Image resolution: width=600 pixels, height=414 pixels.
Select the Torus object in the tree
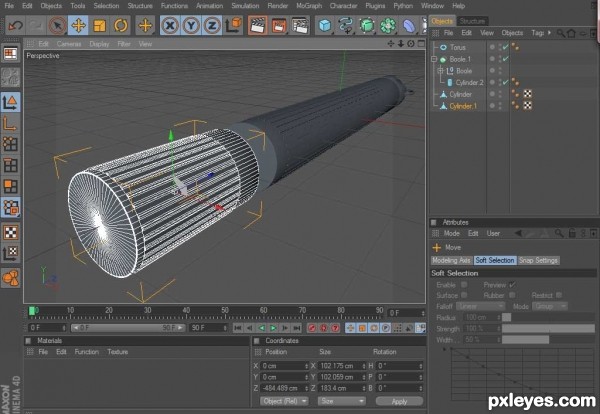pos(458,47)
